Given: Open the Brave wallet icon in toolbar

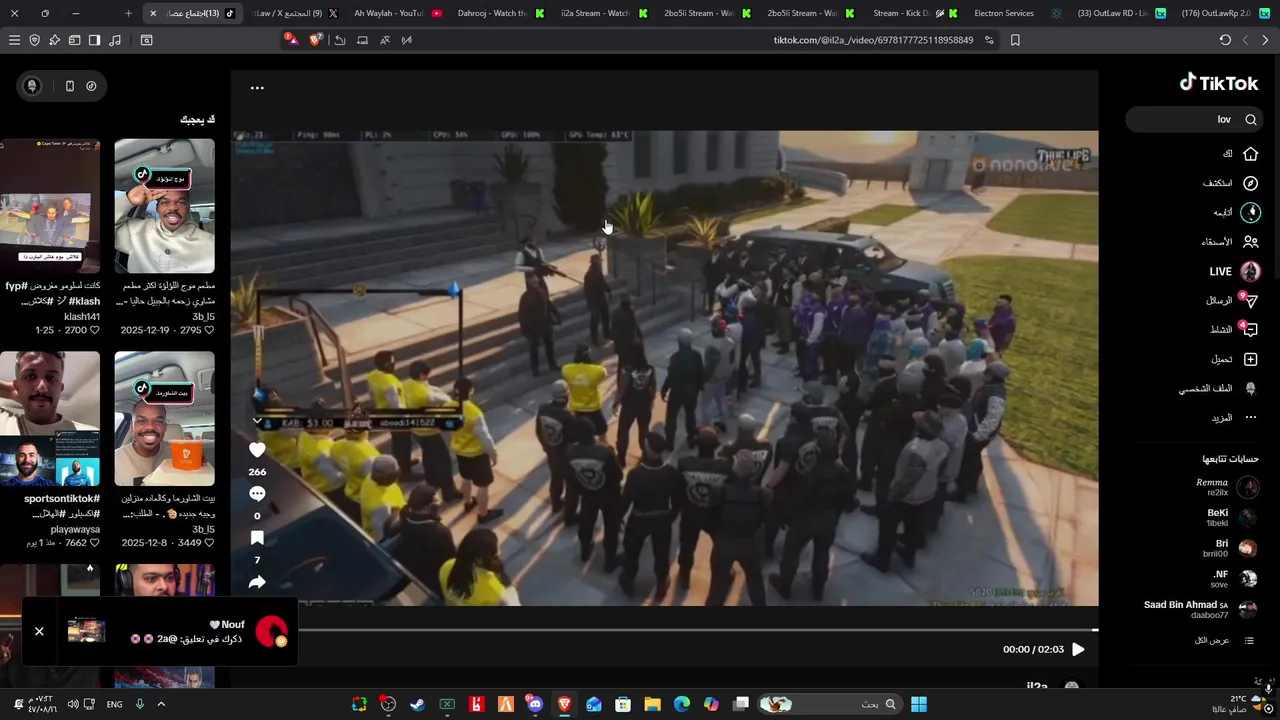Looking at the screenshot, I should pyautogui.click(x=74, y=40).
